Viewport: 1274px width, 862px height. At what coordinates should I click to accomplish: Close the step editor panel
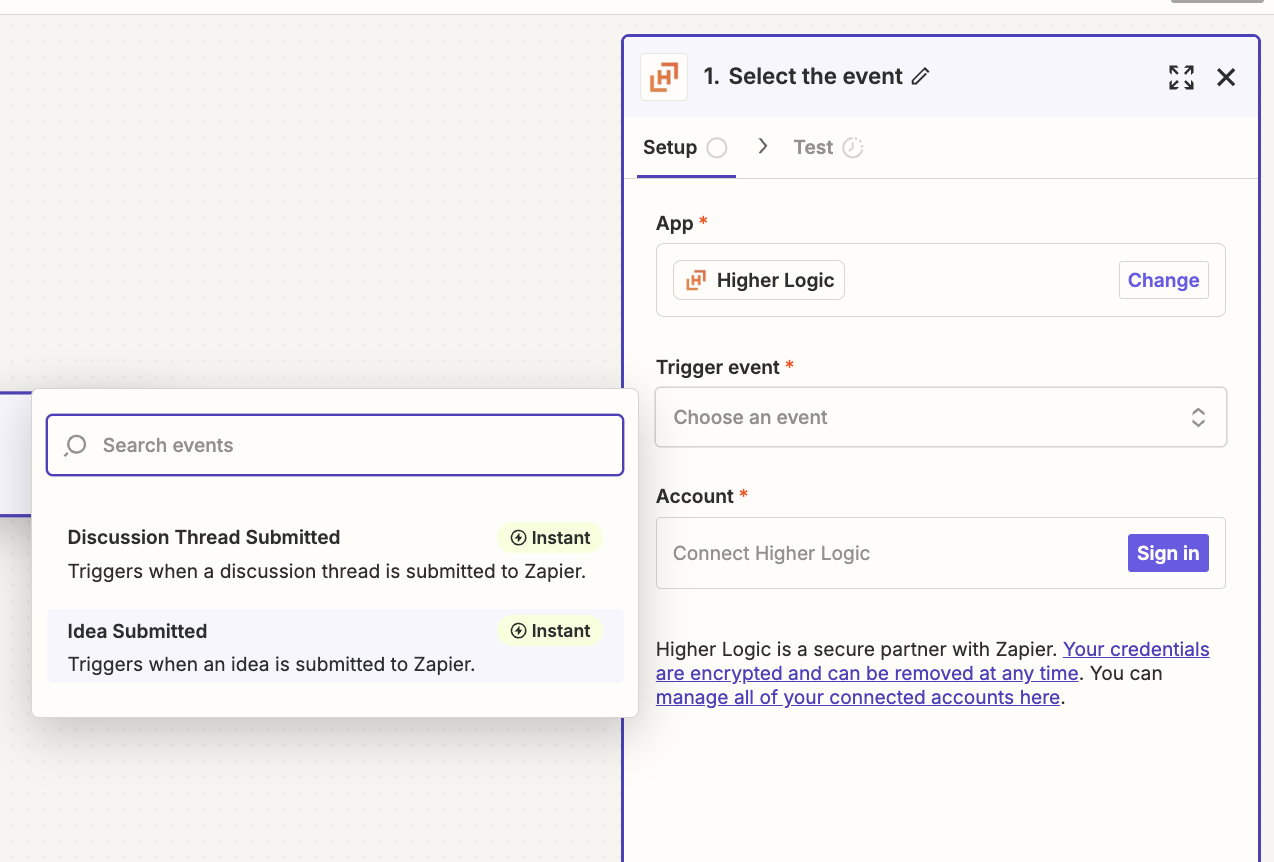pos(1226,77)
